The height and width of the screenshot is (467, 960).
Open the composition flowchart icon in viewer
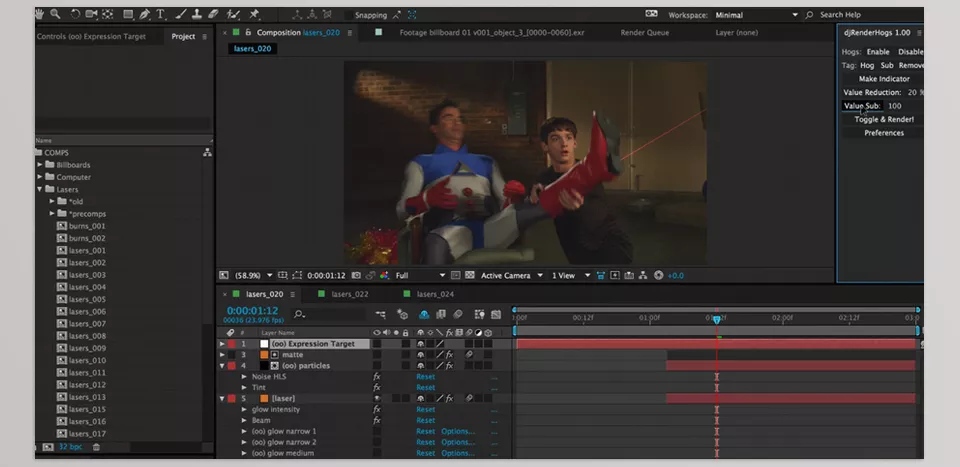pos(643,275)
